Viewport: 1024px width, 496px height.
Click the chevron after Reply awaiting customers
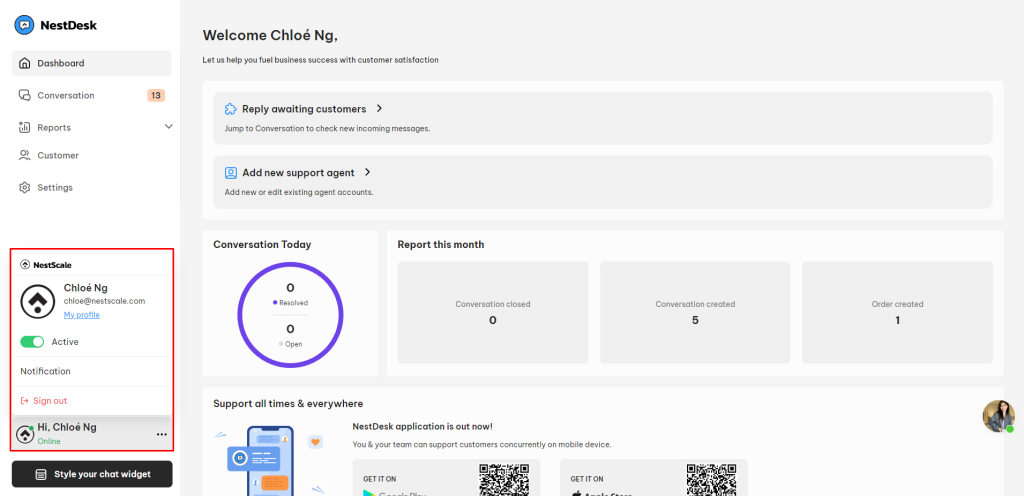(379, 109)
